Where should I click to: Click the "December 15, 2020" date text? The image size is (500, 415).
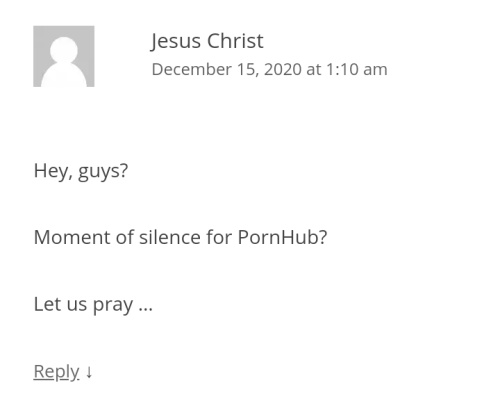(x=227, y=70)
